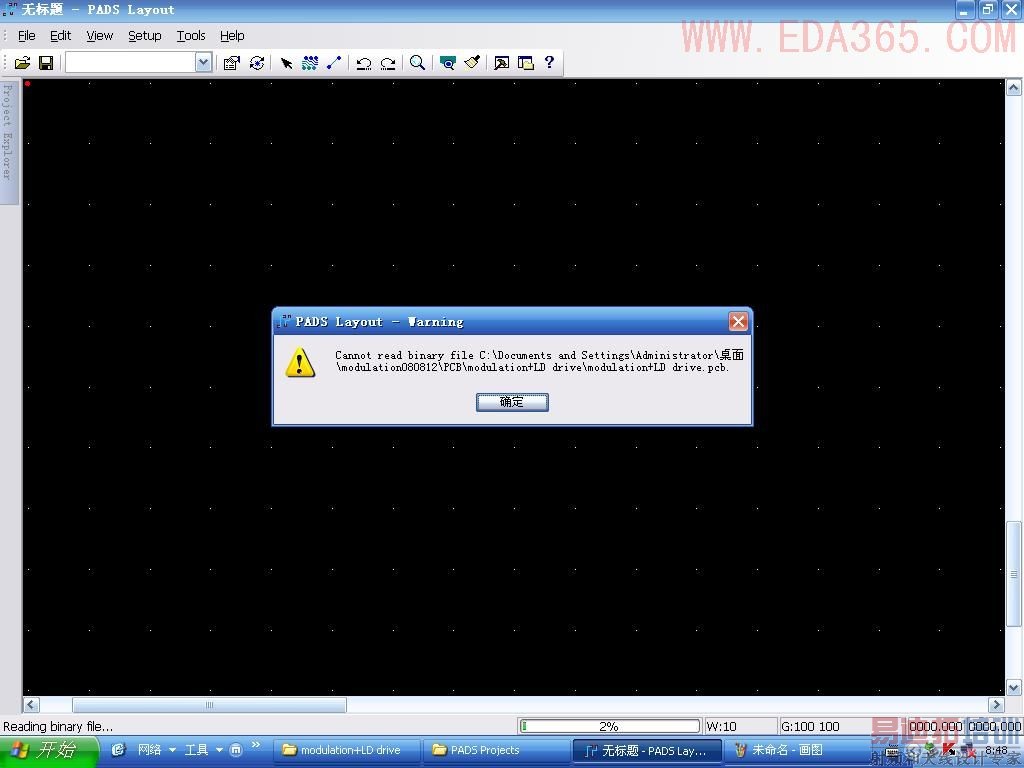Click the Save disk icon
The height and width of the screenshot is (768, 1024).
(x=46, y=63)
